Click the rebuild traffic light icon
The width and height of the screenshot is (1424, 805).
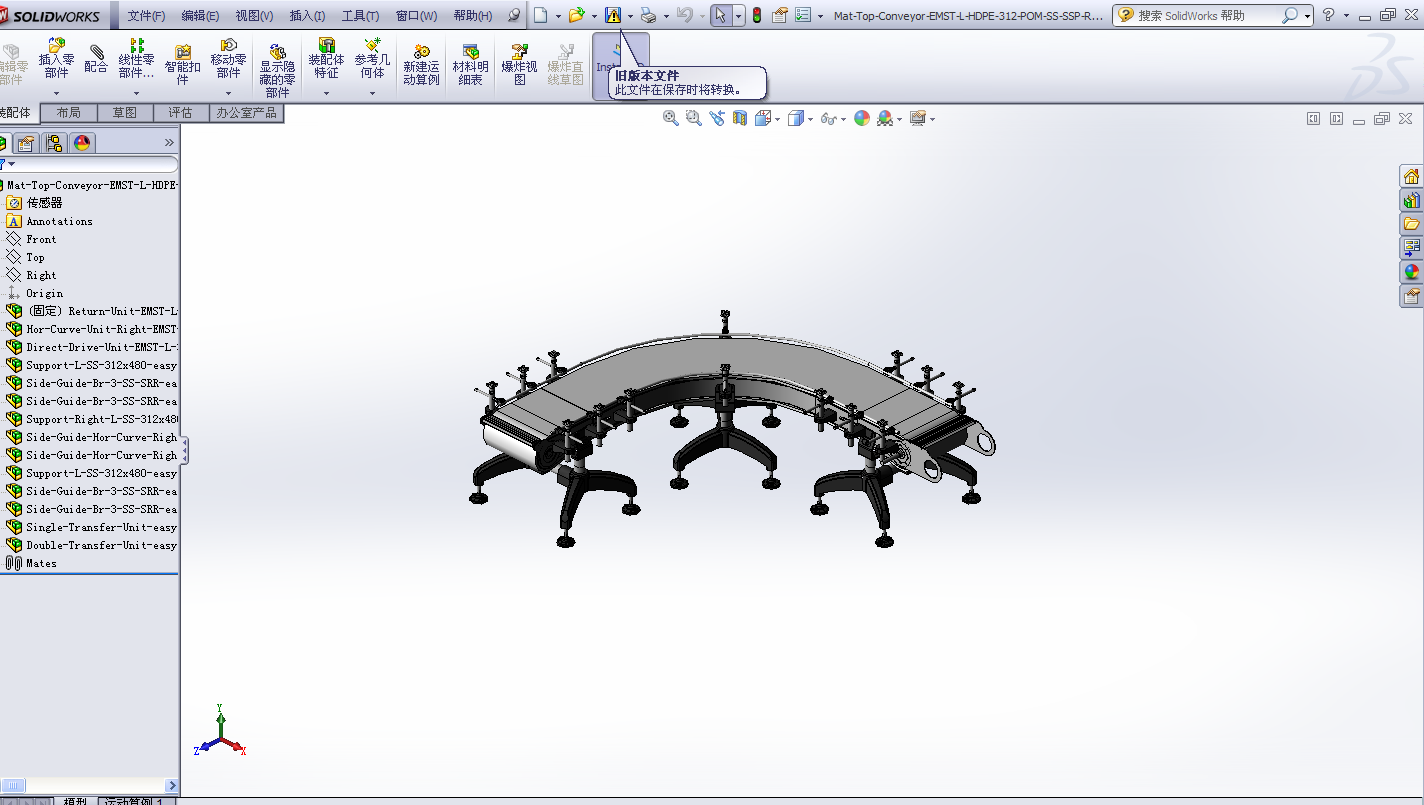(757, 15)
